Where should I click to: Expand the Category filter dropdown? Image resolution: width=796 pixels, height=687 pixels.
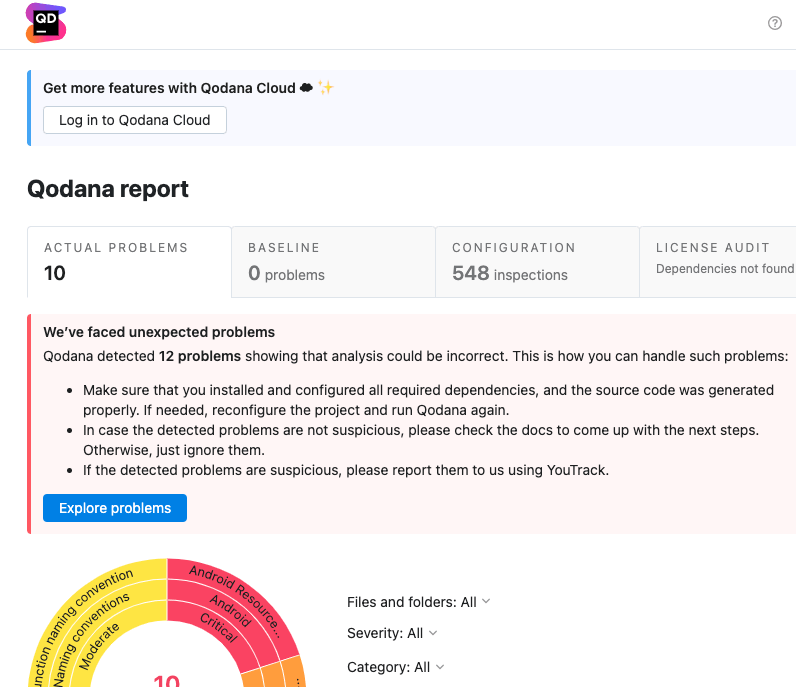click(395, 667)
